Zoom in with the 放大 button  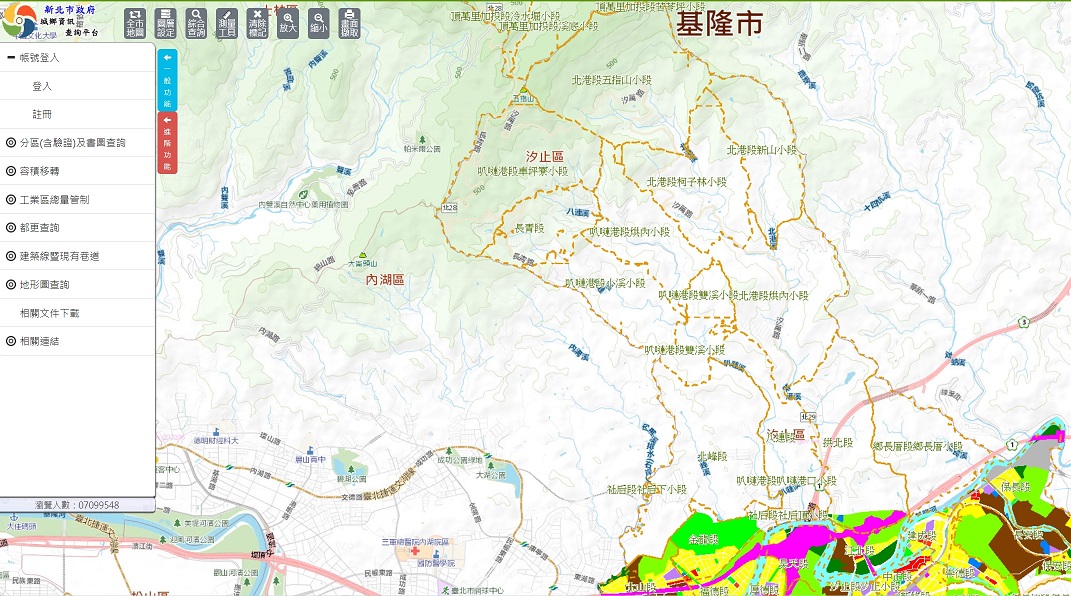[288, 24]
